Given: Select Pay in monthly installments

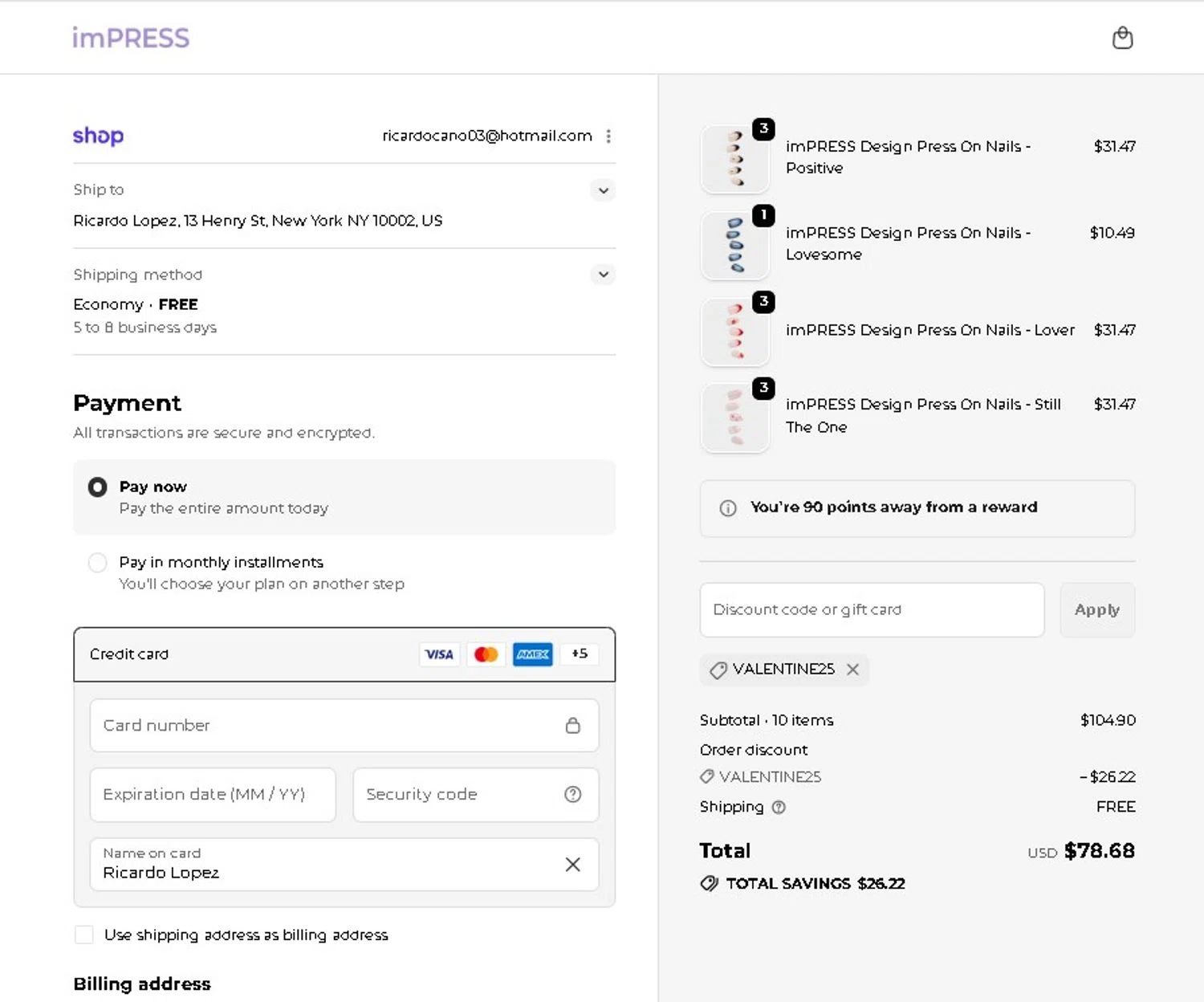Looking at the screenshot, I should click(x=97, y=563).
